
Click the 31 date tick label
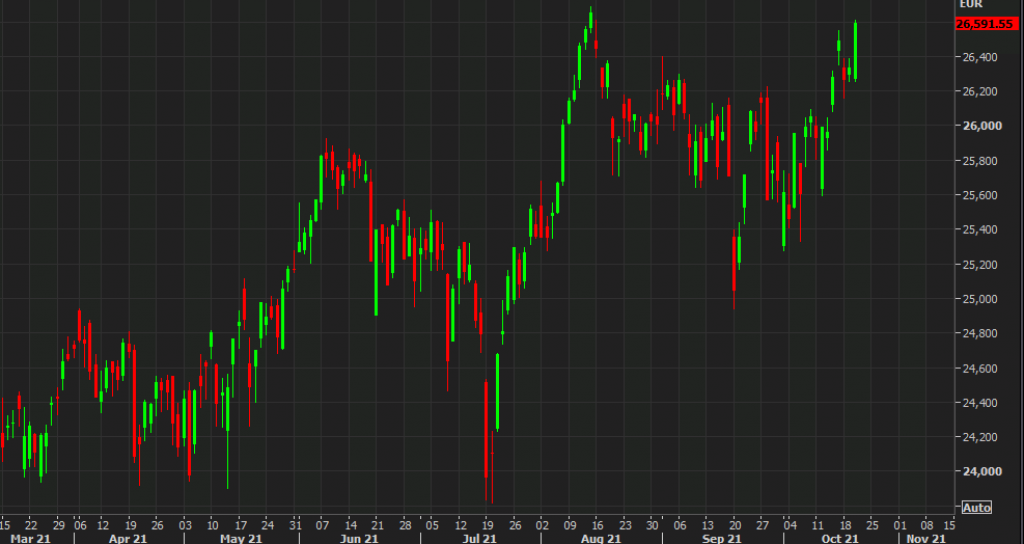coord(295,524)
